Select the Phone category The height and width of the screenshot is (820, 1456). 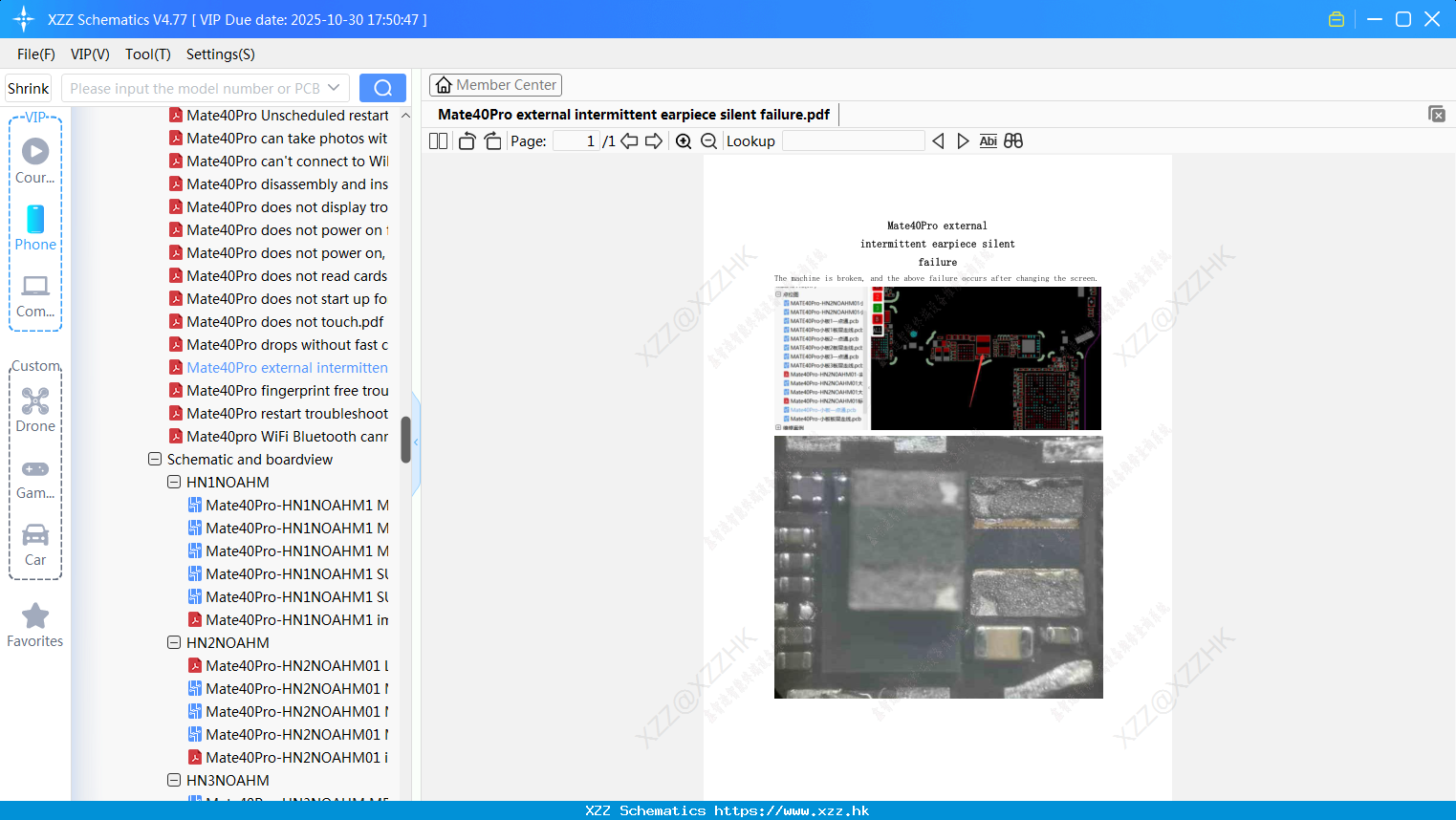pyautogui.click(x=35, y=227)
